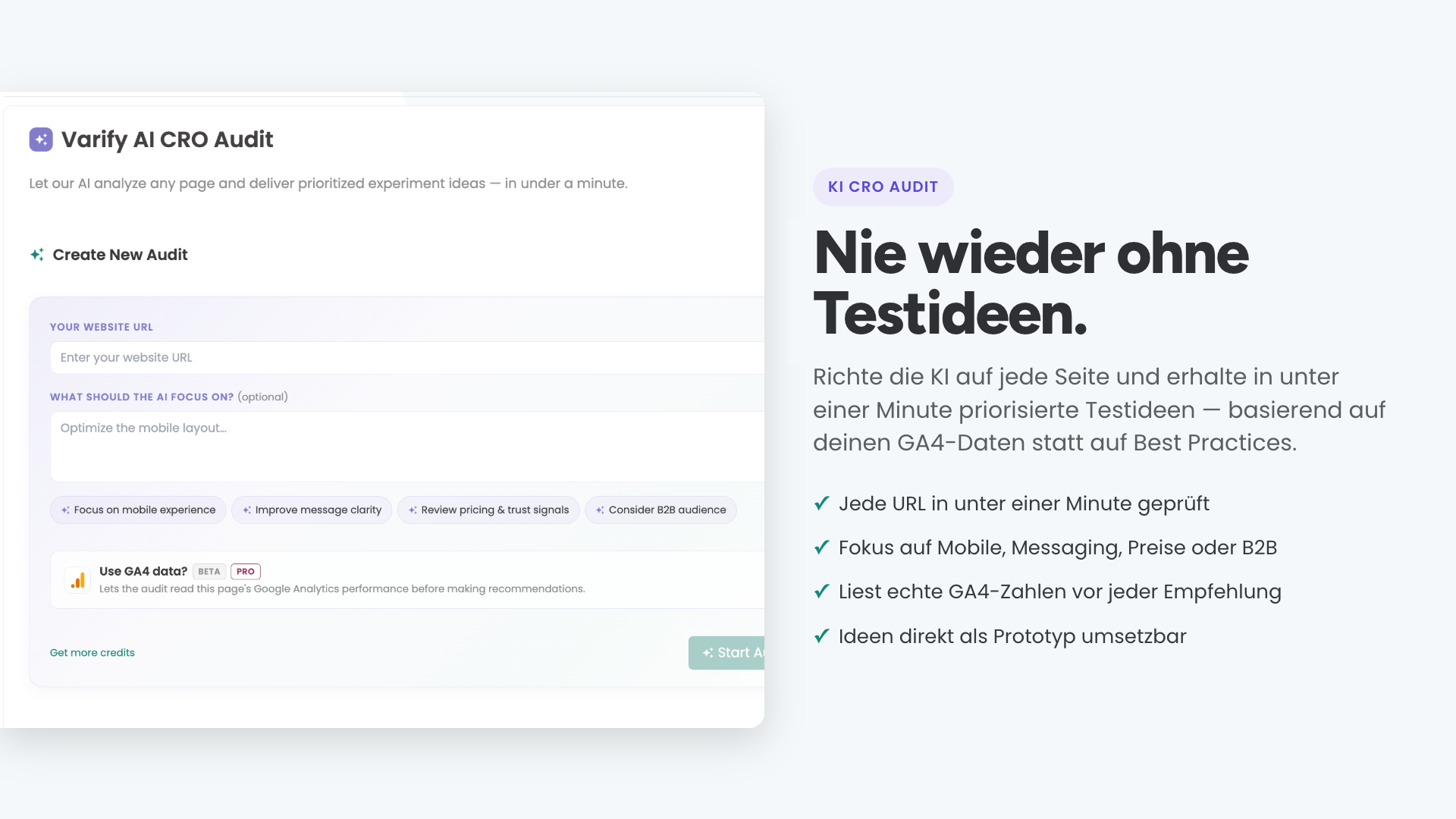Image resolution: width=1456 pixels, height=819 pixels.
Task: Click the Google Analytics bar chart icon
Action: pyautogui.click(x=77, y=580)
